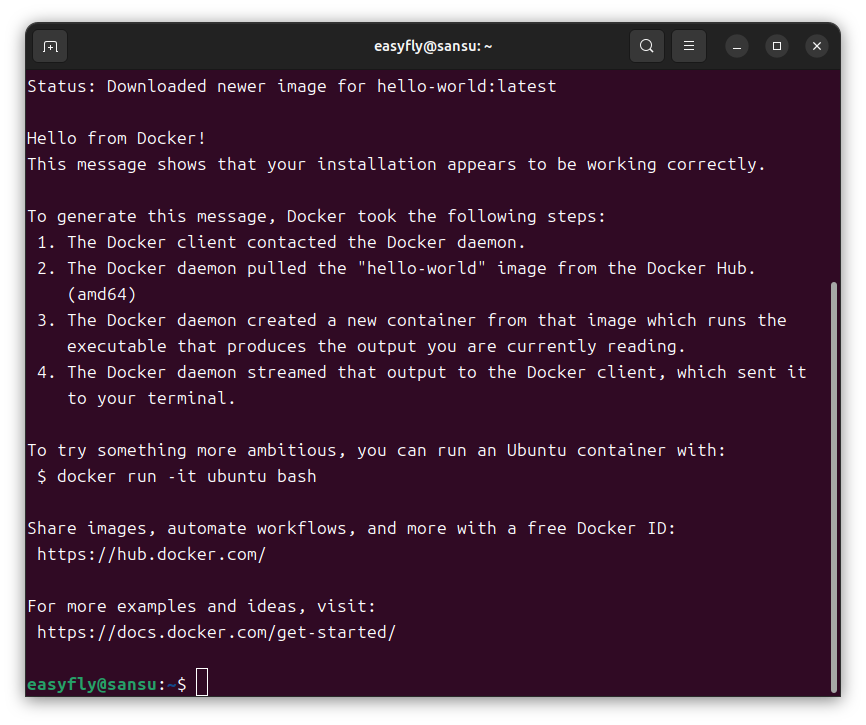866x725 pixels.
Task: Maximize the terminal window
Action: point(777,46)
